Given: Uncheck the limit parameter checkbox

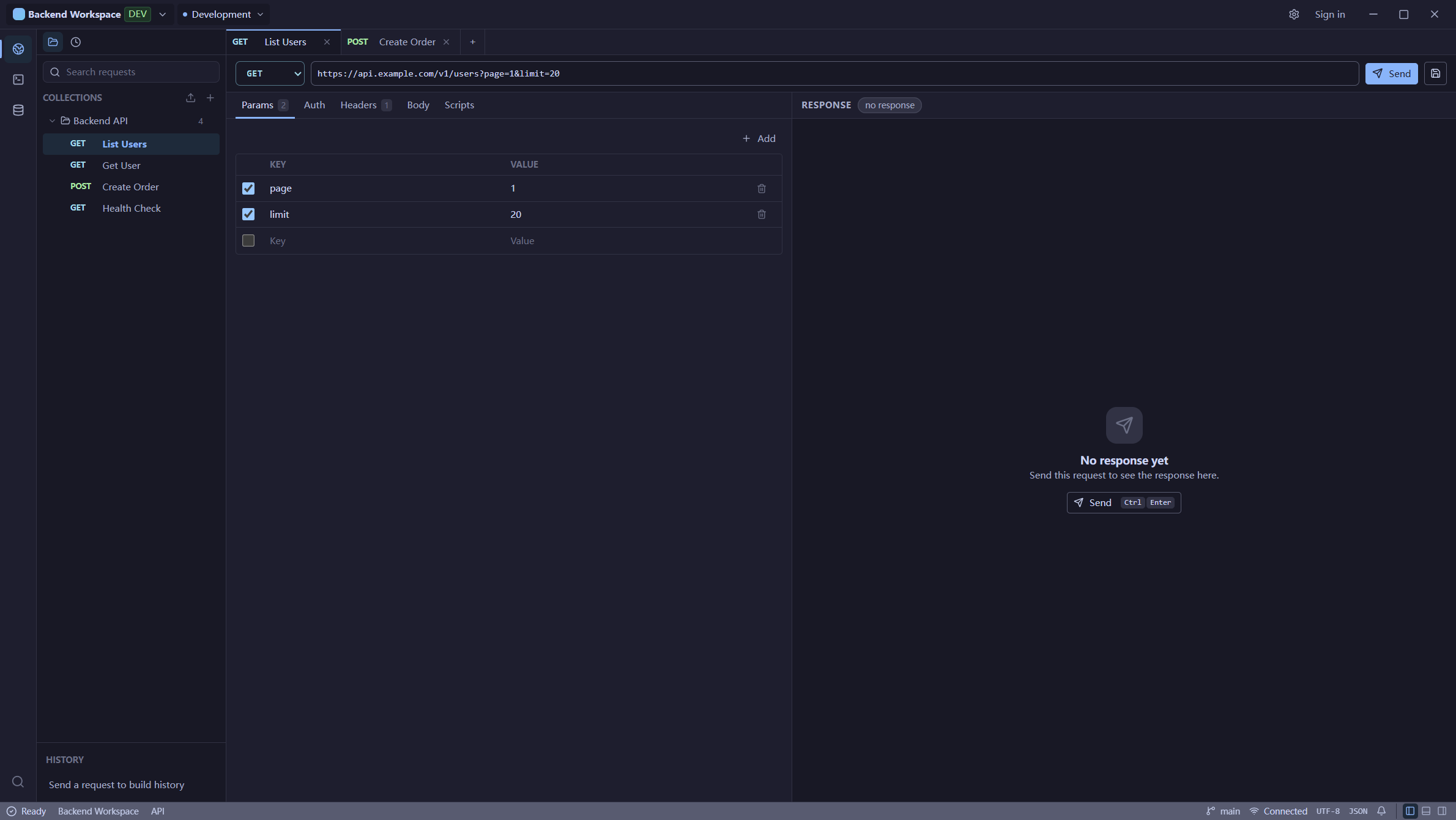Looking at the screenshot, I should pos(248,214).
